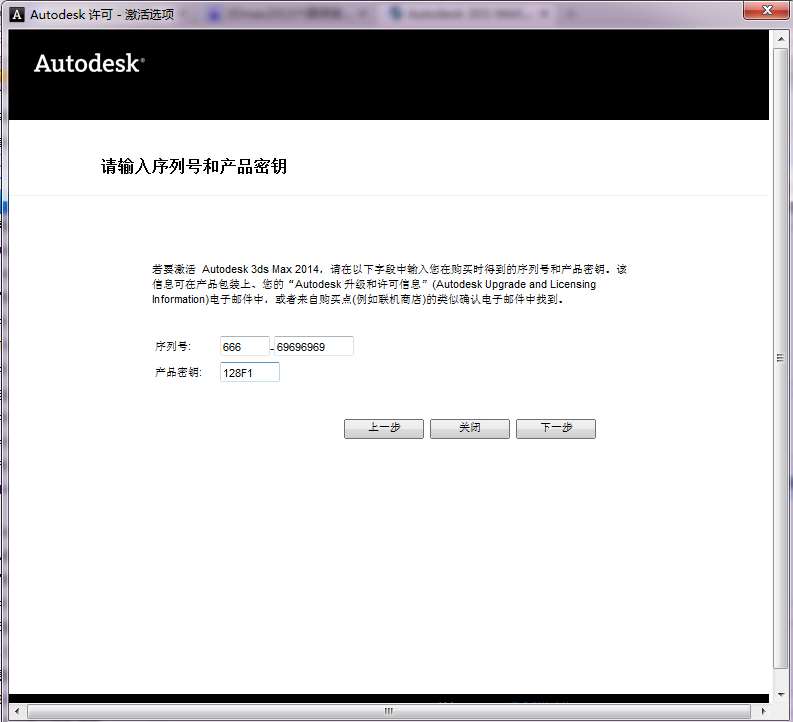Click the Autodesk "A" title bar icon
793x722 pixels.
coord(17,15)
